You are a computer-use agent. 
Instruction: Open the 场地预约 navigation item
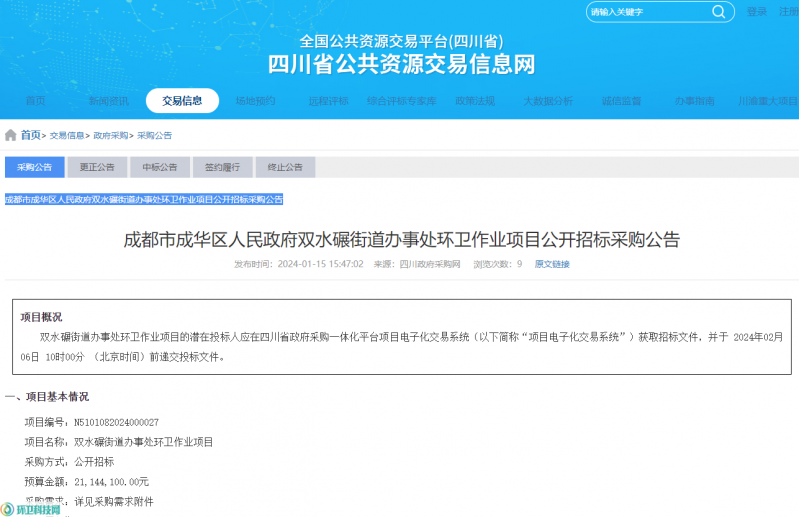pos(255,101)
